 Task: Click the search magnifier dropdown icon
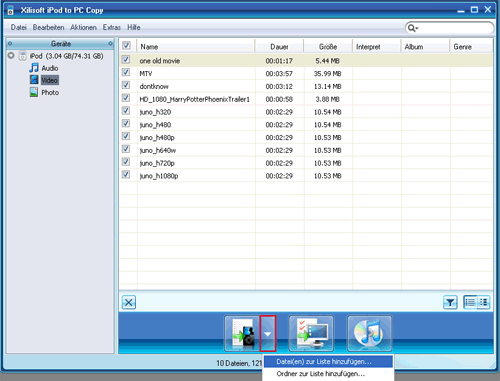(x=413, y=28)
